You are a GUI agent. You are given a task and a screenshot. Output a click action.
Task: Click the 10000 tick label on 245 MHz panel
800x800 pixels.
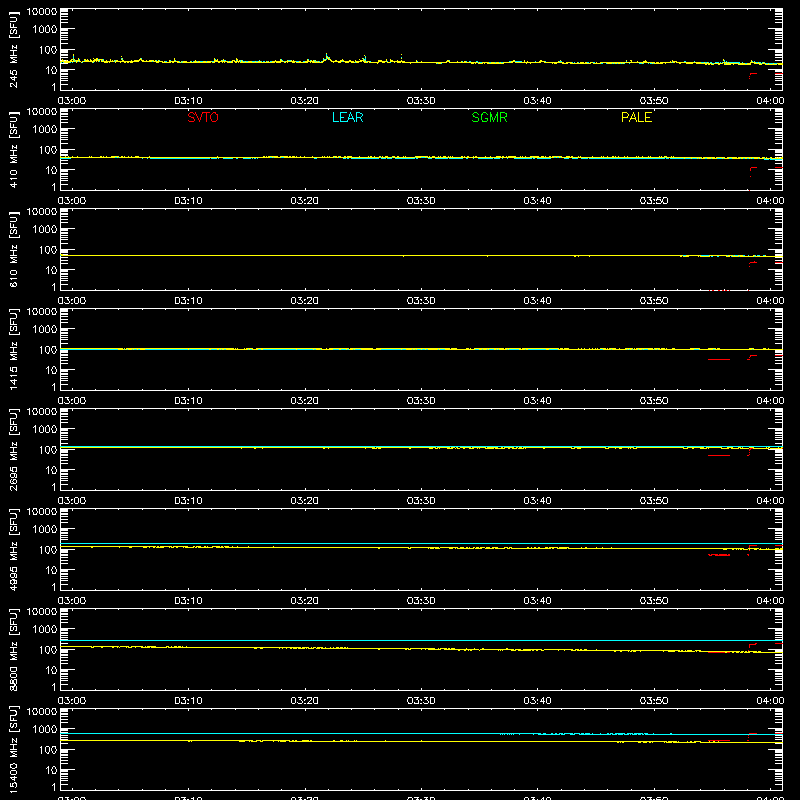42,12
